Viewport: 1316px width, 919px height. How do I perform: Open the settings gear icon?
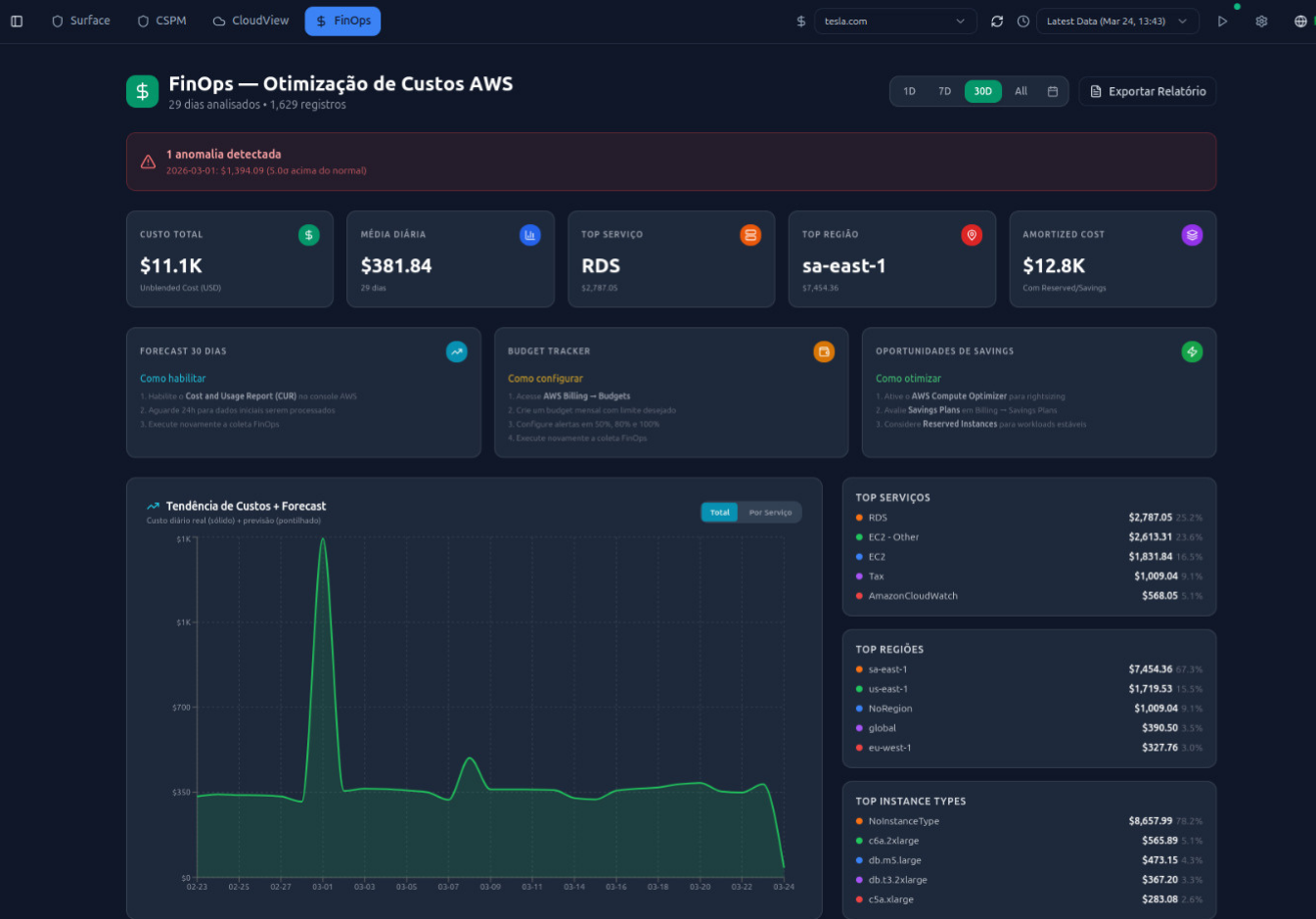(x=1261, y=21)
